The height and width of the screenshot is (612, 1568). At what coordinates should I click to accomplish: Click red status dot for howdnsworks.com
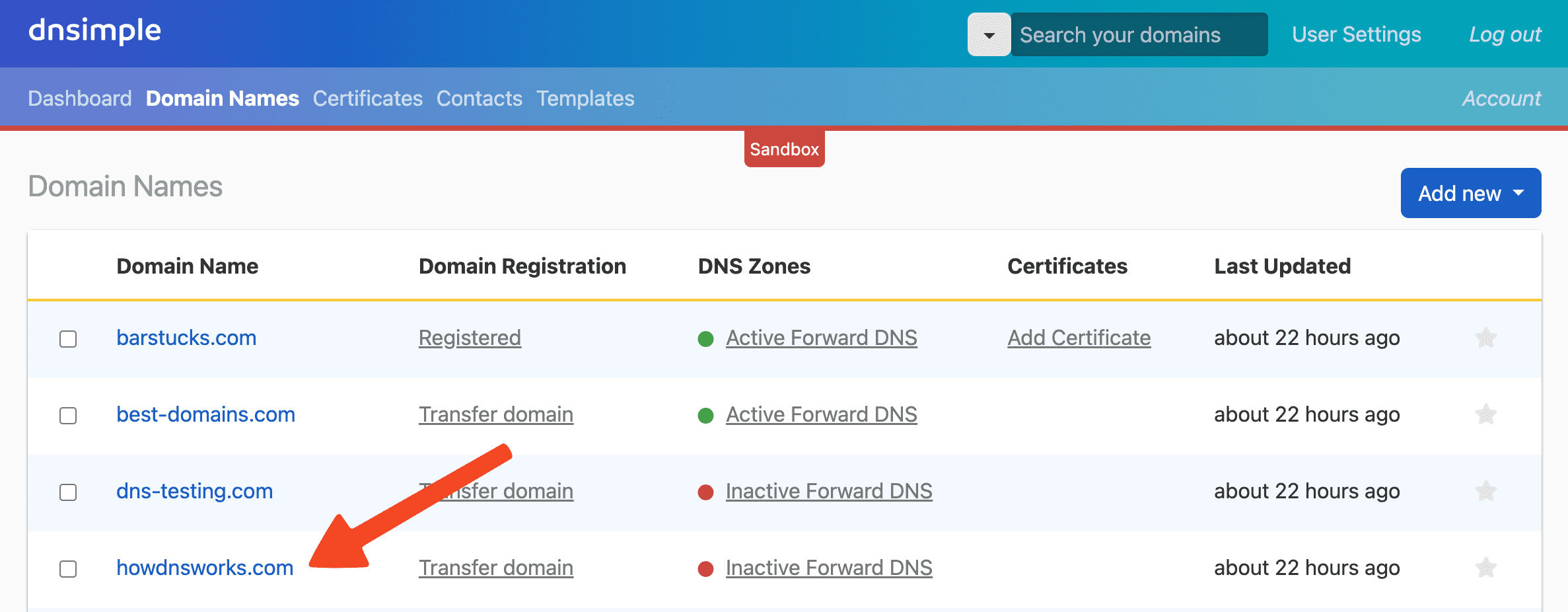(705, 569)
